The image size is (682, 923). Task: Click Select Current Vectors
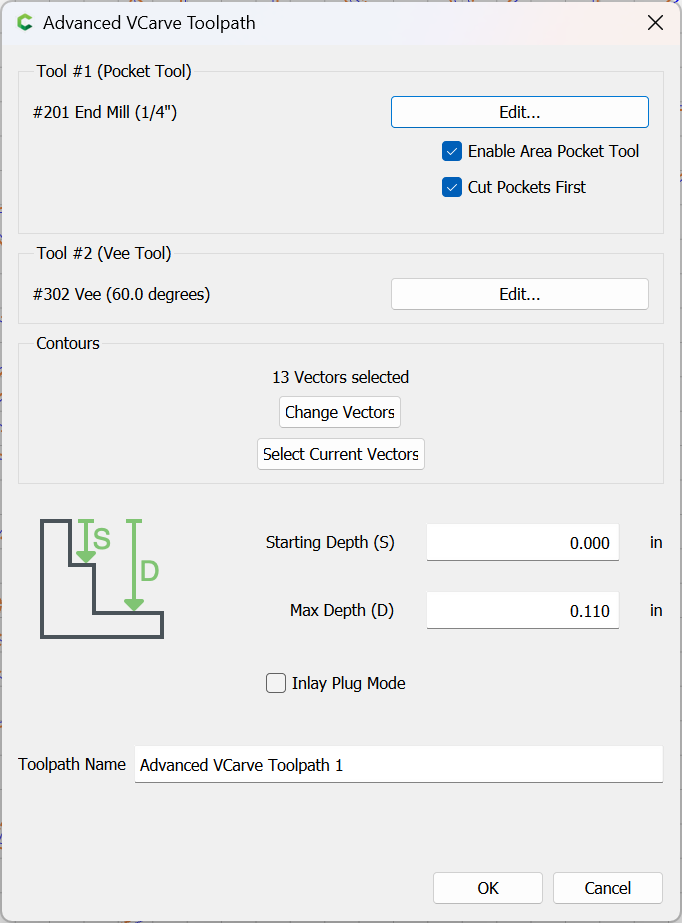(x=341, y=454)
